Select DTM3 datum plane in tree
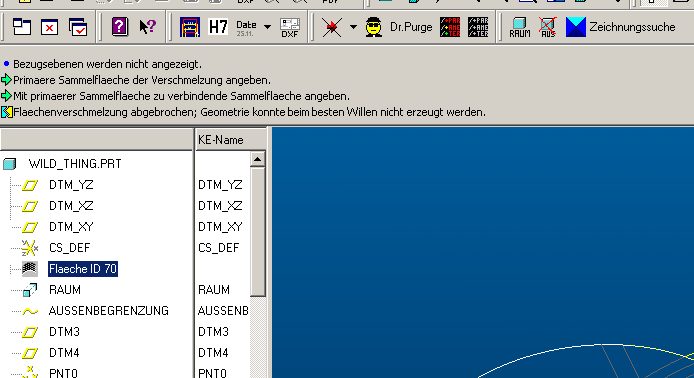Viewport: 694px width, 378px height. pos(64,332)
